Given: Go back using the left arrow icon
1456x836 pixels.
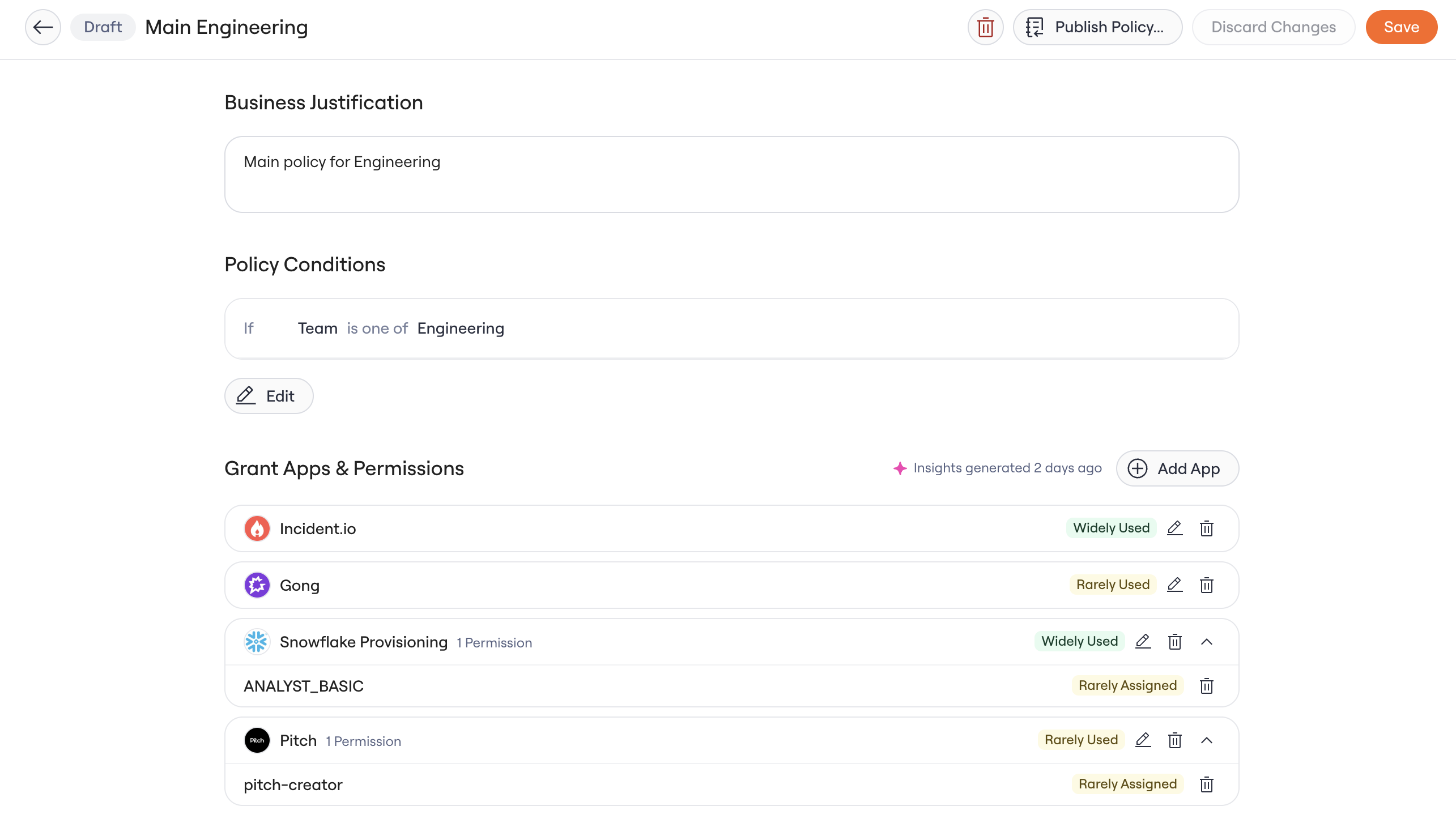Looking at the screenshot, I should tap(43, 27).
